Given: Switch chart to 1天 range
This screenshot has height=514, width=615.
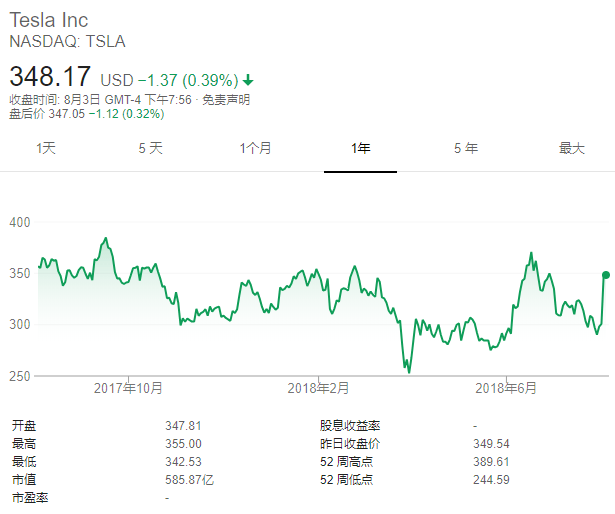Looking at the screenshot, I should coord(46,148).
